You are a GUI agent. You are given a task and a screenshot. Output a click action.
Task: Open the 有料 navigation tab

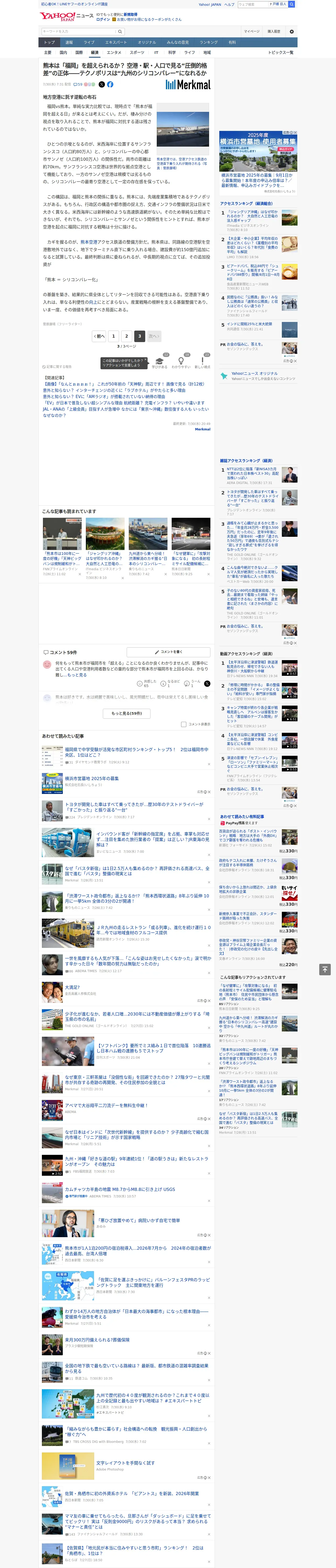(232, 43)
